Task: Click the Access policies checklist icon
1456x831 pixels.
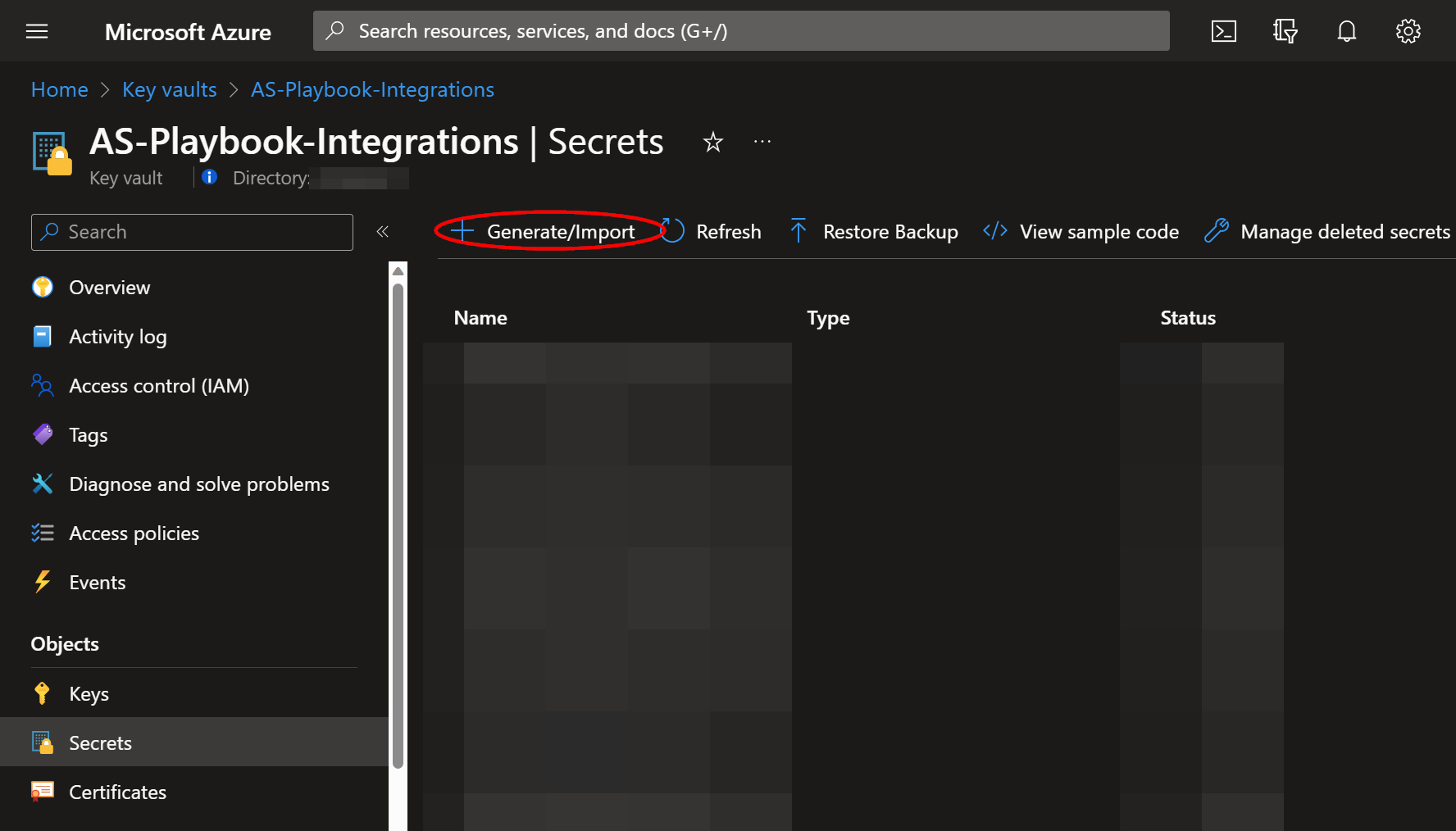Action: [x=43, y=533]
